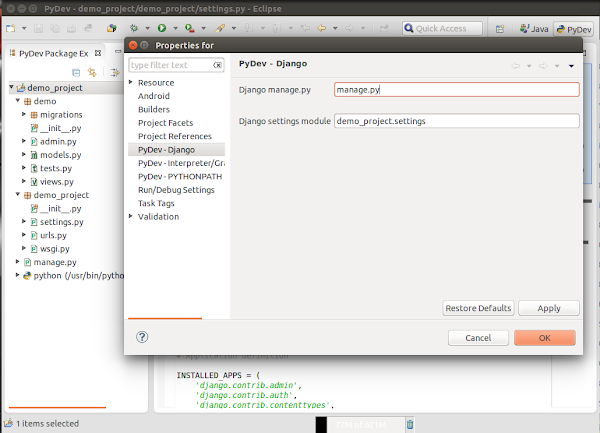
Task: Collapse the demo_project root project node
Action: pos(11,87)
